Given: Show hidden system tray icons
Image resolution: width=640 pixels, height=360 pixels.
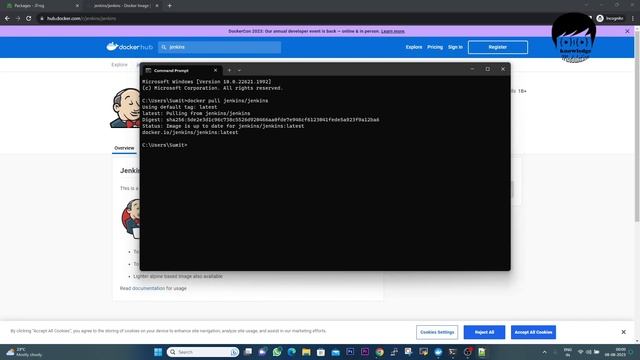Looking at the screenshot, I should pos(544,352).
